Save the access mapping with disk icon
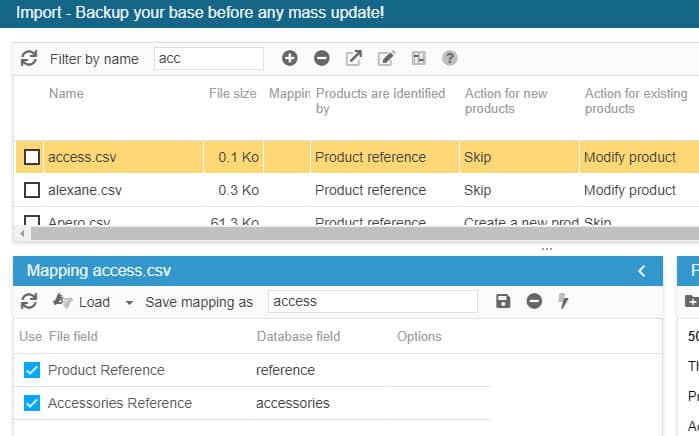 coord(503,301)
